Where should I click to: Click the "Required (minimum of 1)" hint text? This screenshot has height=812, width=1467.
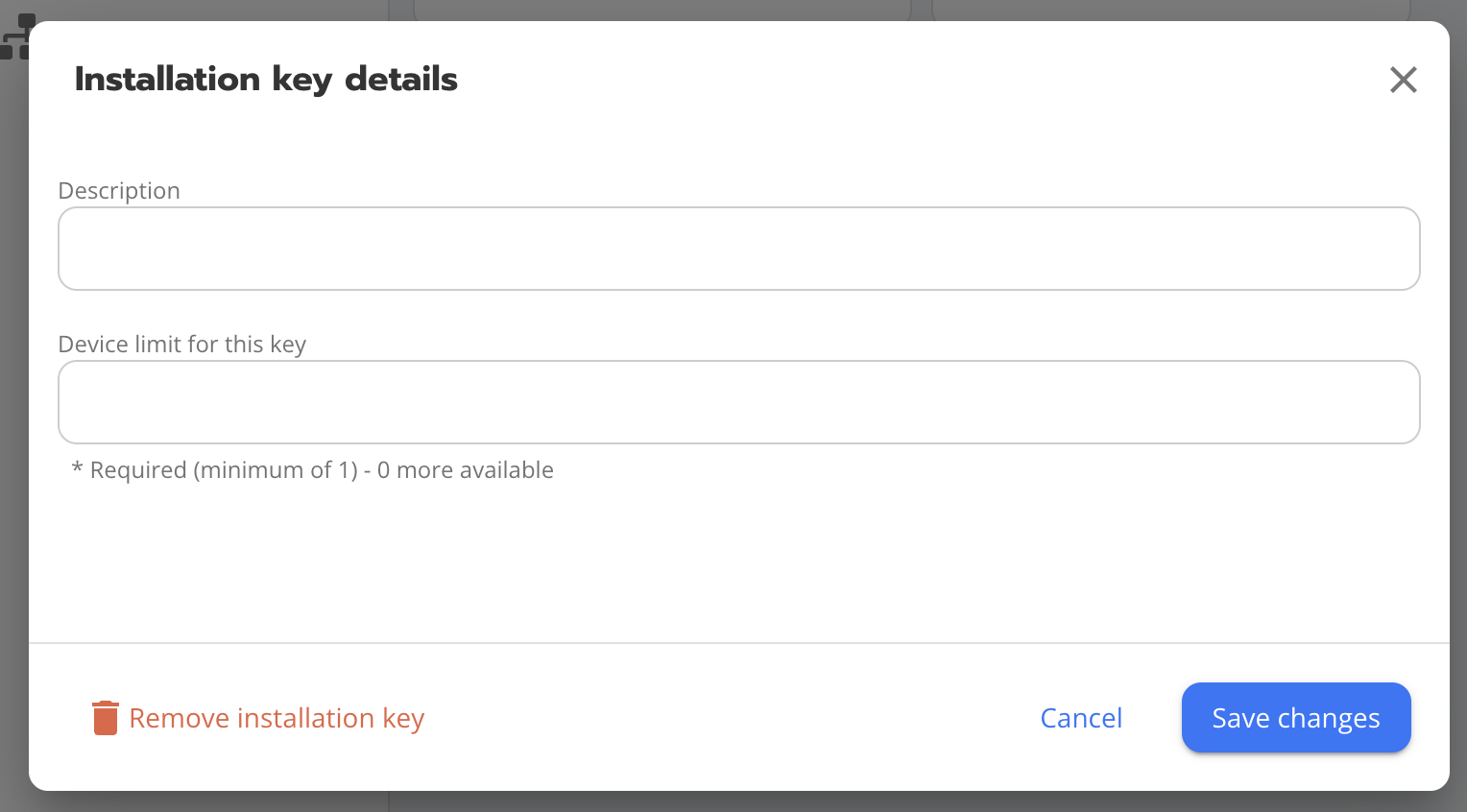click(x=224, y=470)
